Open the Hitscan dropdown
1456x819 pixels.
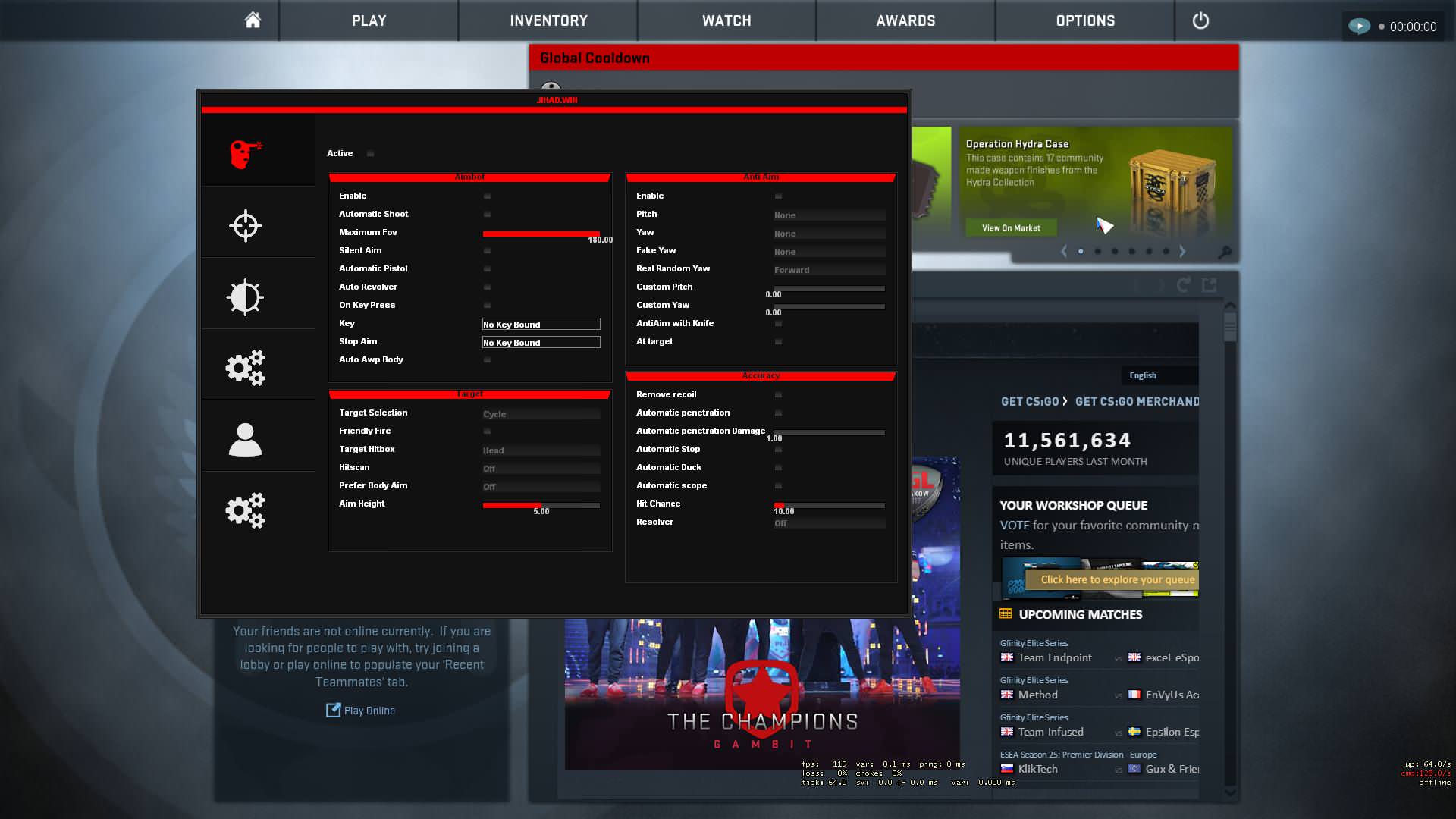click(x=541, y=469)
